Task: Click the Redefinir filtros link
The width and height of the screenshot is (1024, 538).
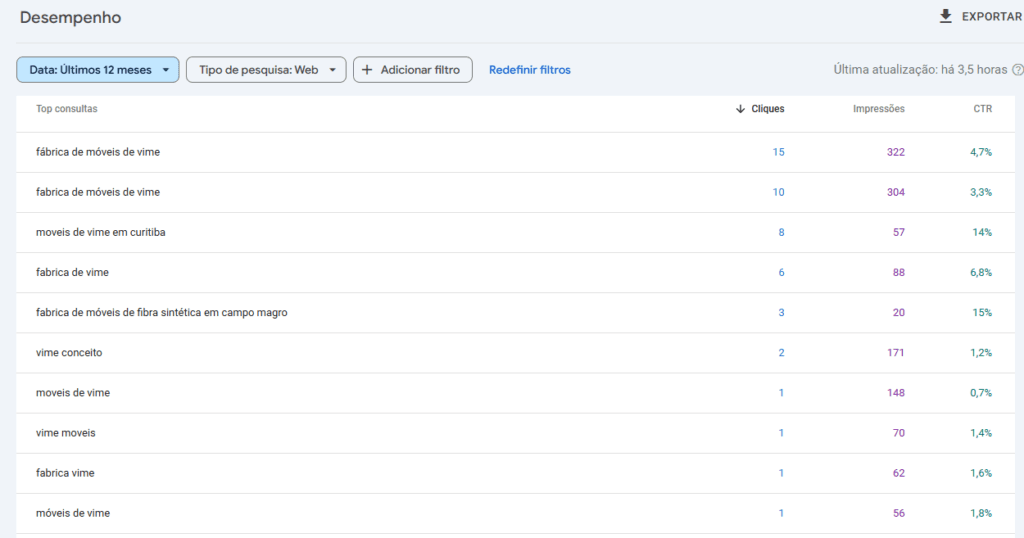Action: pyautogui.click(x=529, y=70)
